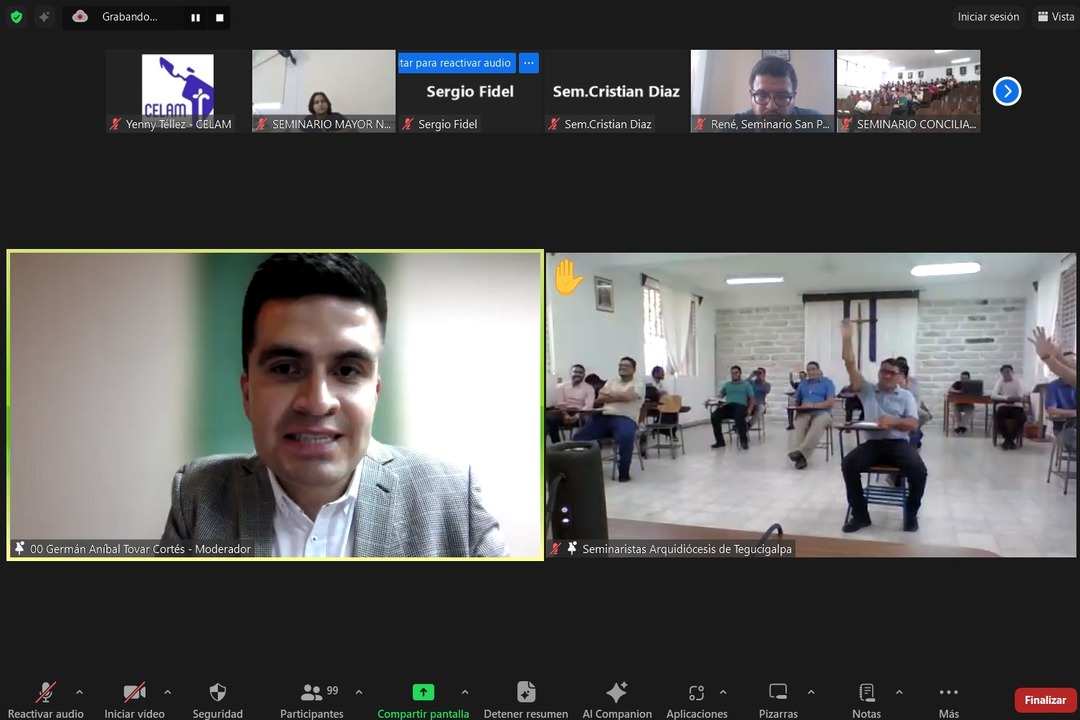The height and width of the screenshot is (720, 1080).
Task: Show next participants with the blue arrow
Action: pyautogui.click(x=1007, y=91)
